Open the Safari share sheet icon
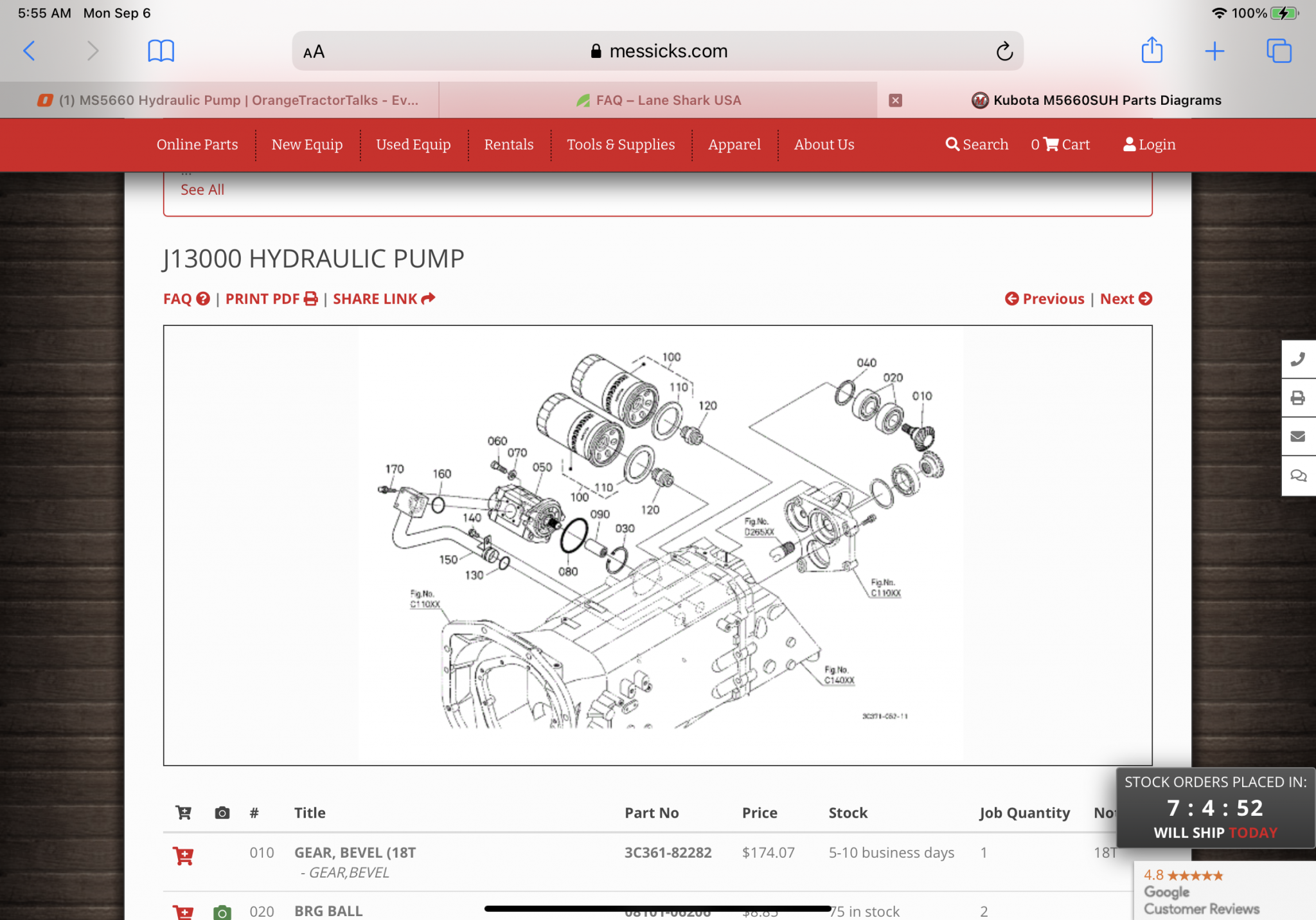1316x920 pixels. (x=1151, y=50)
